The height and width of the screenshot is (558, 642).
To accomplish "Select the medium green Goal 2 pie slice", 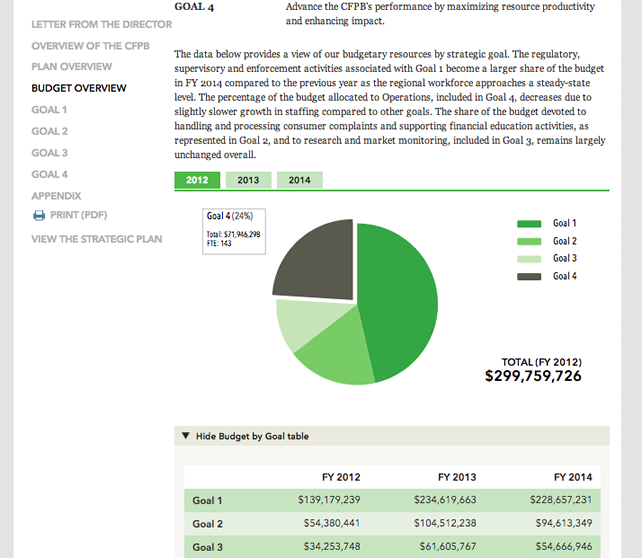I will [x=338, y=352].
